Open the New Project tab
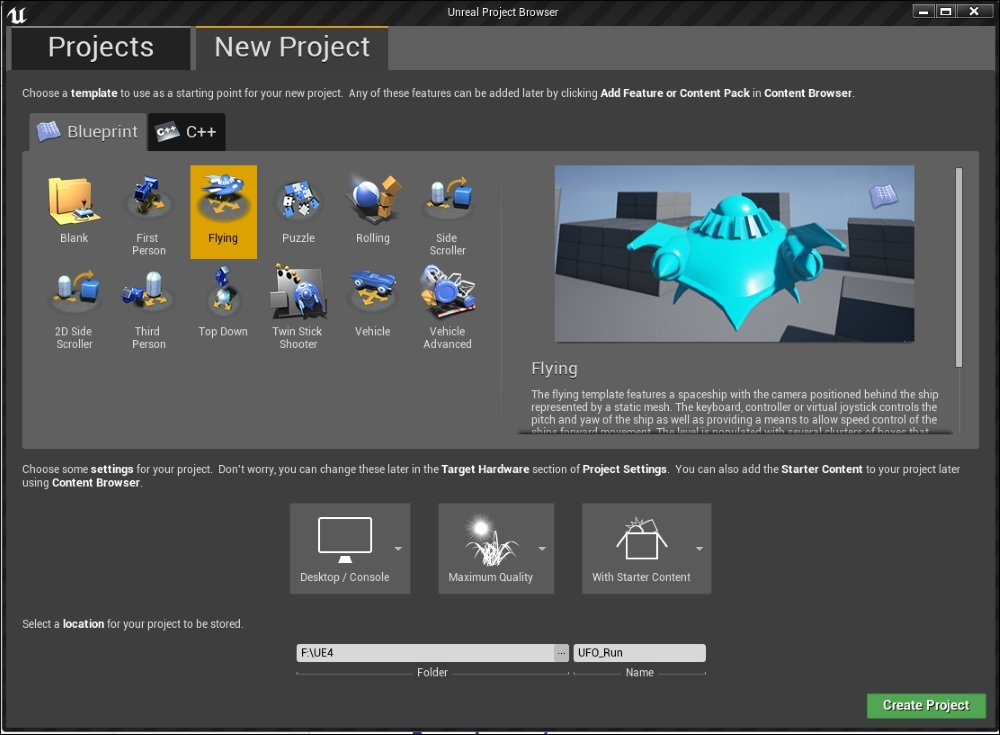Viewport: 1000px width, 735px height. 292,48
